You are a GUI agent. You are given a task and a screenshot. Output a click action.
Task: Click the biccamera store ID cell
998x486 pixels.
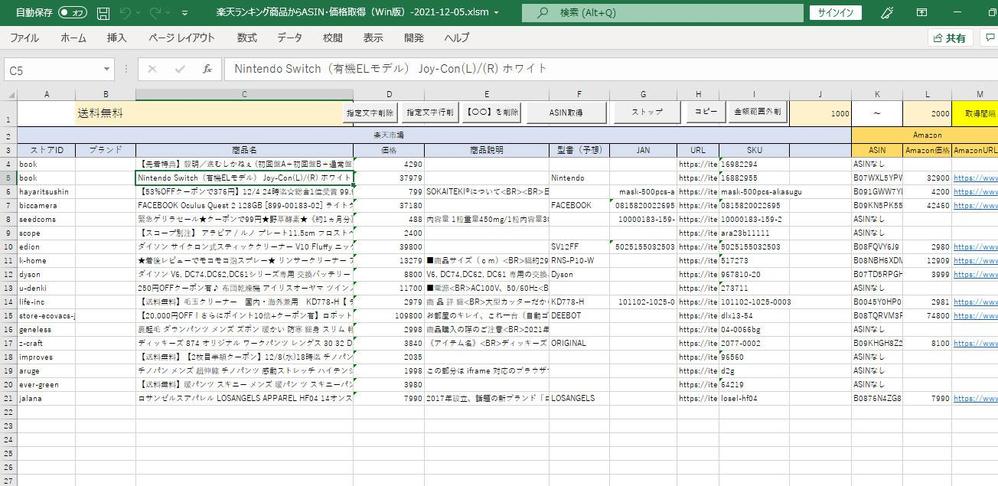point(46,205)
